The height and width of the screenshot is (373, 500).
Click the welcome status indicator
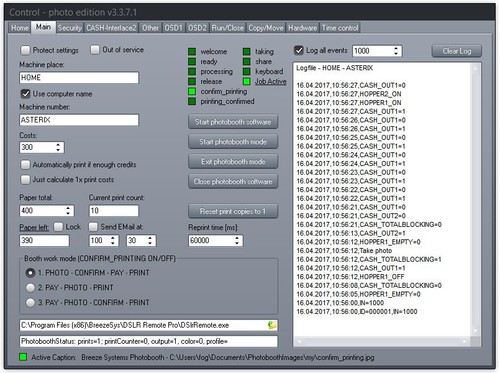[x=192, y=51]
